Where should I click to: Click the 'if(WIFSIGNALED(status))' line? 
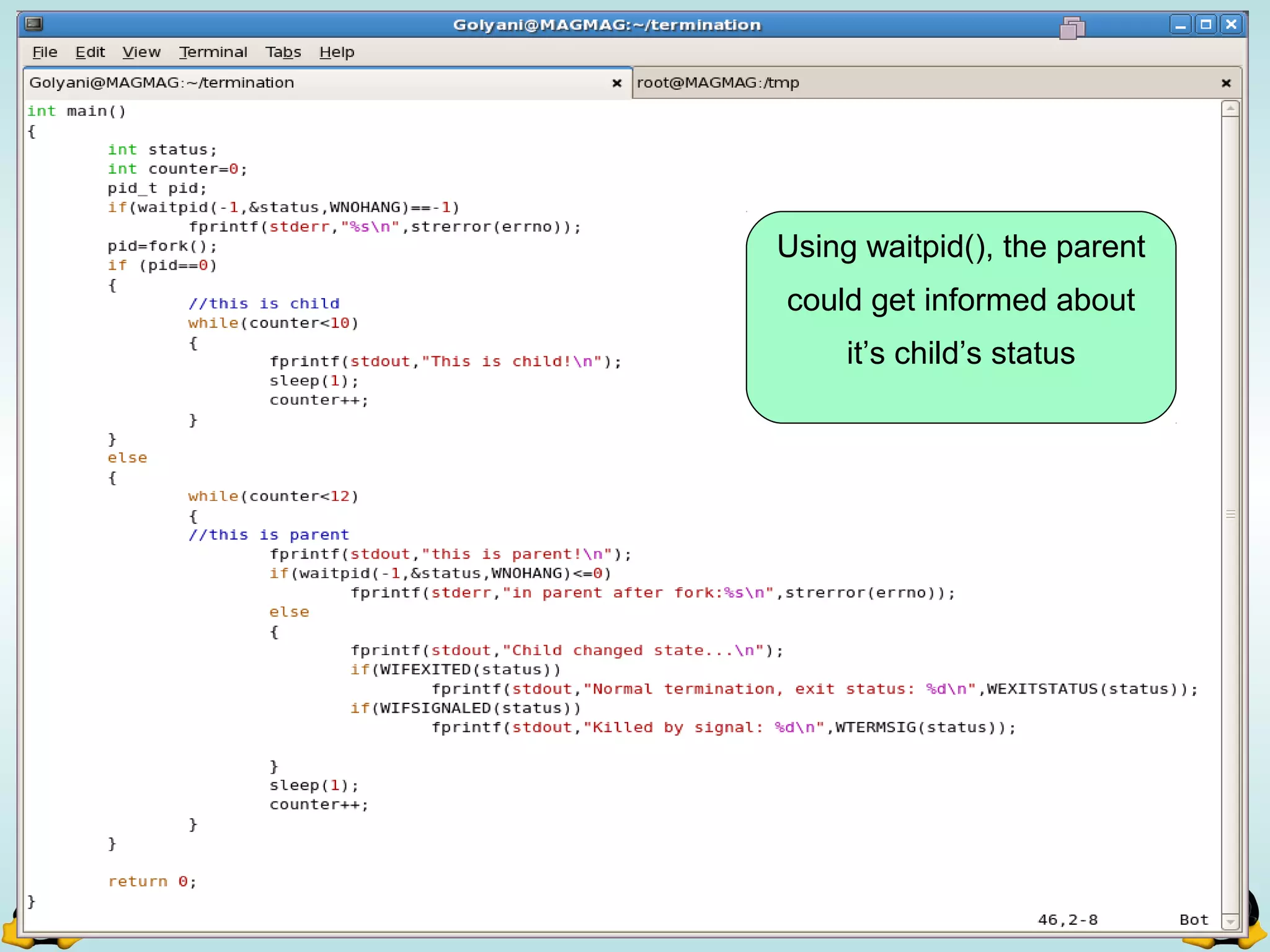click(466, 708)
